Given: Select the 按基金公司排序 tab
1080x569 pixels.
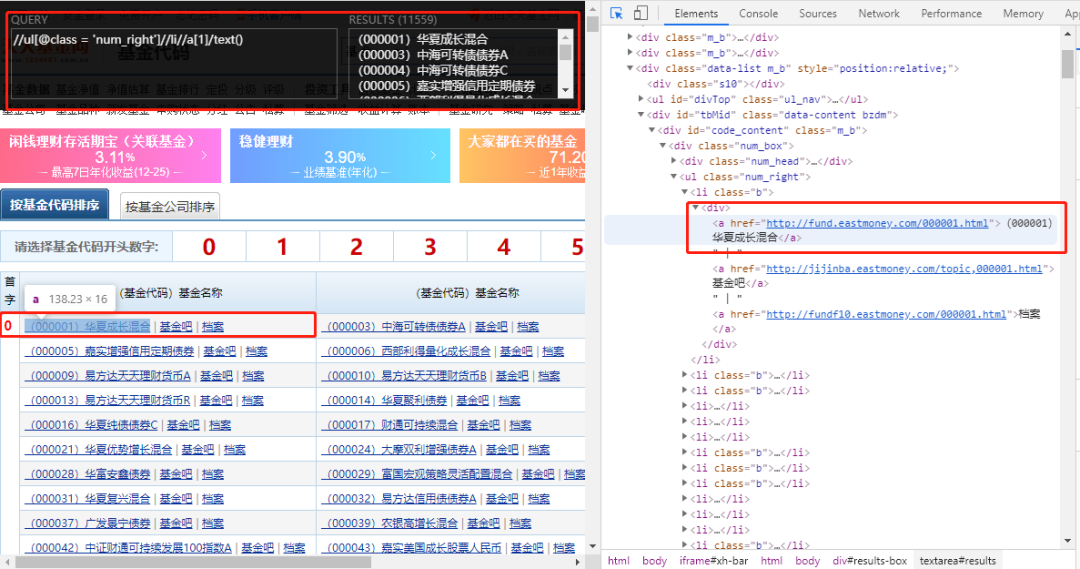Looking at the screenshot, I should [170, 207].
